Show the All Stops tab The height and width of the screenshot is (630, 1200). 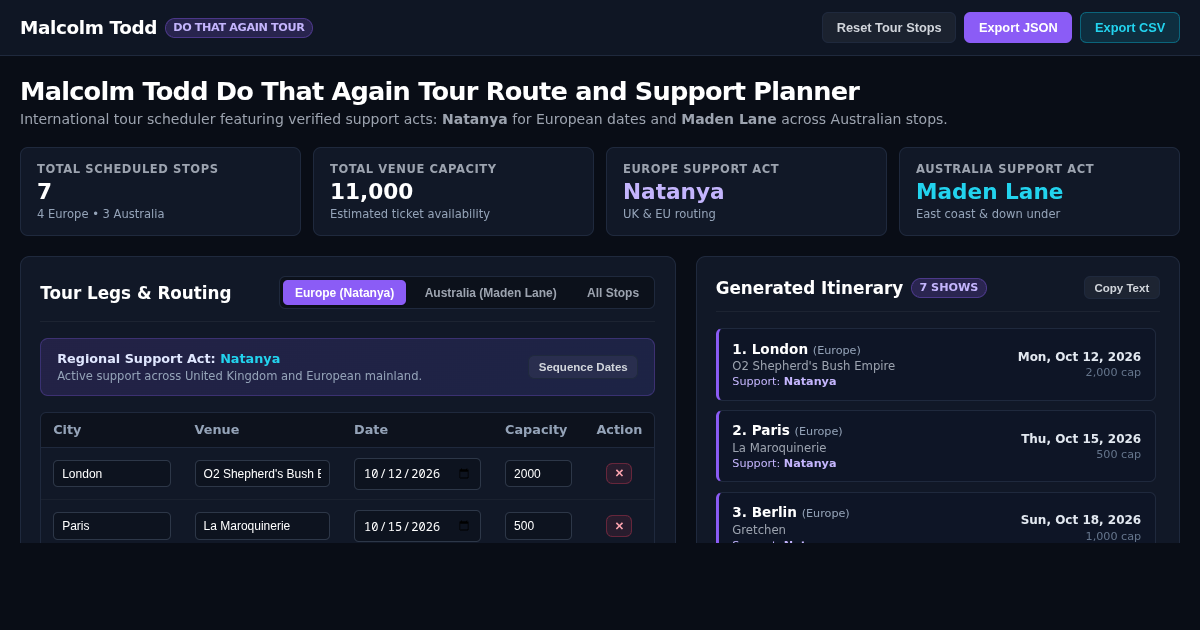tap(613, 293)
